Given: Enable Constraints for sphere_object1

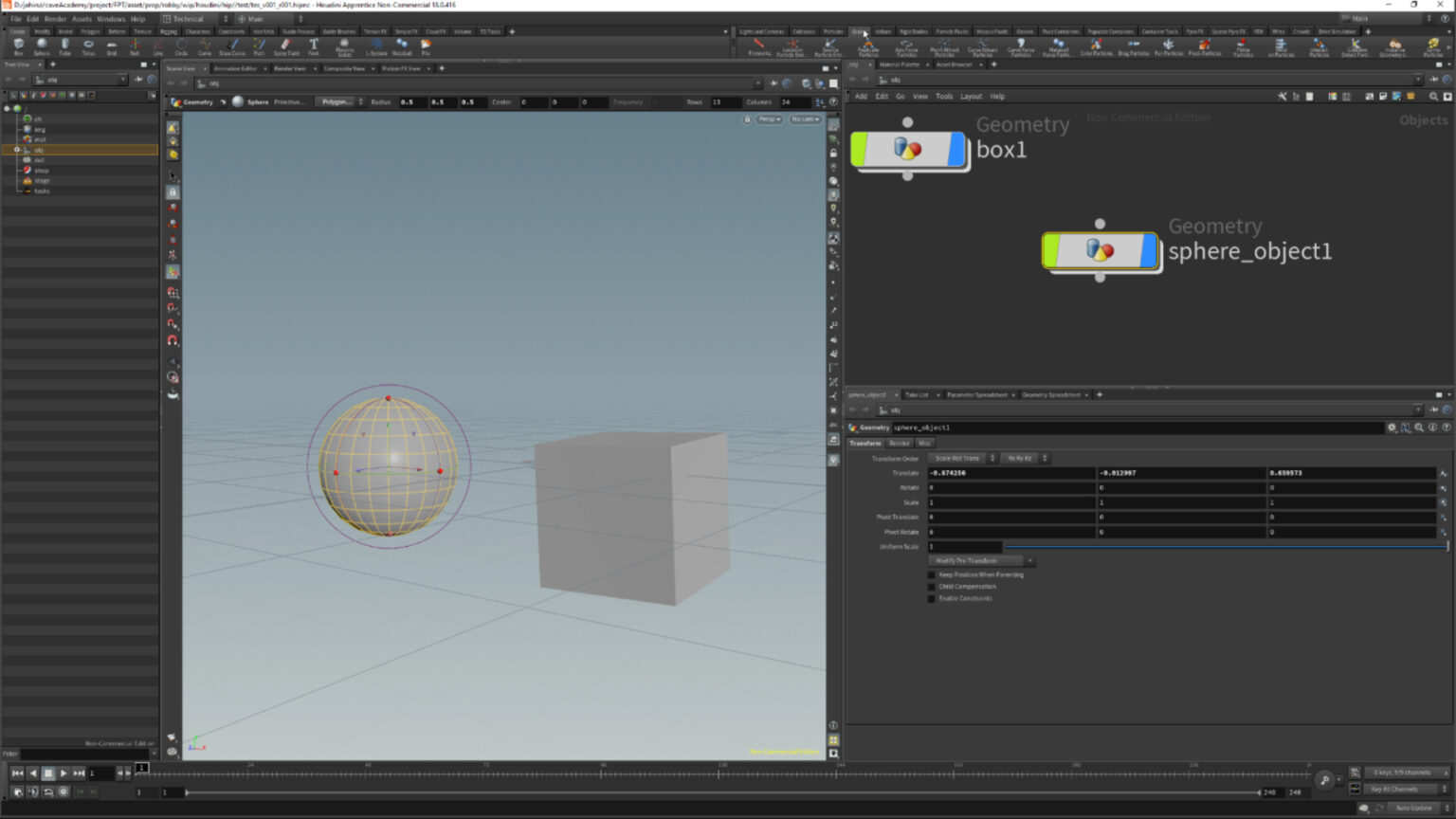Looking at the screenshot, I should point(932,598).
